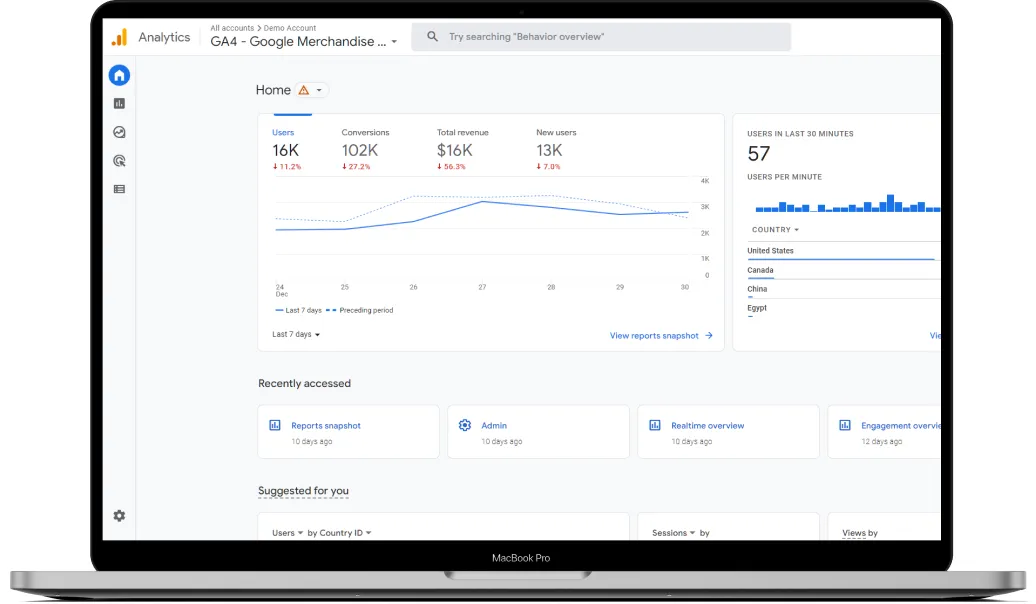The height and width of the screenshot is (604, 1036).
Task: Click the orange warning triangle beside Home
Action: click(304, 90)
